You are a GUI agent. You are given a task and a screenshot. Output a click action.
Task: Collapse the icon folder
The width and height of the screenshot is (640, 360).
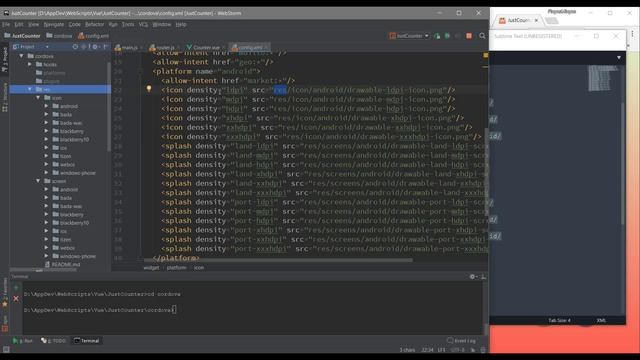click(38, 98)
